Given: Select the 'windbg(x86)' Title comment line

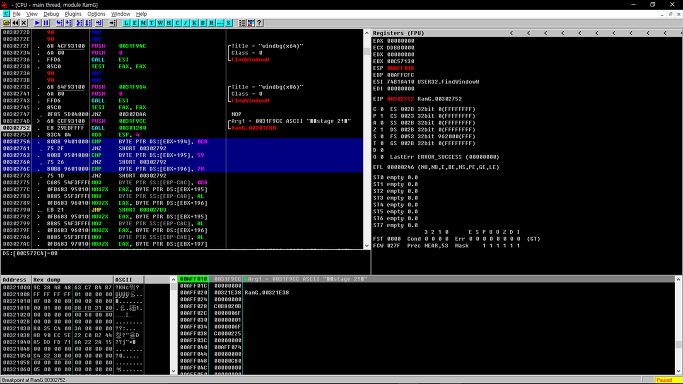Looking at the screenshot, I should click(x=267, y=87).
